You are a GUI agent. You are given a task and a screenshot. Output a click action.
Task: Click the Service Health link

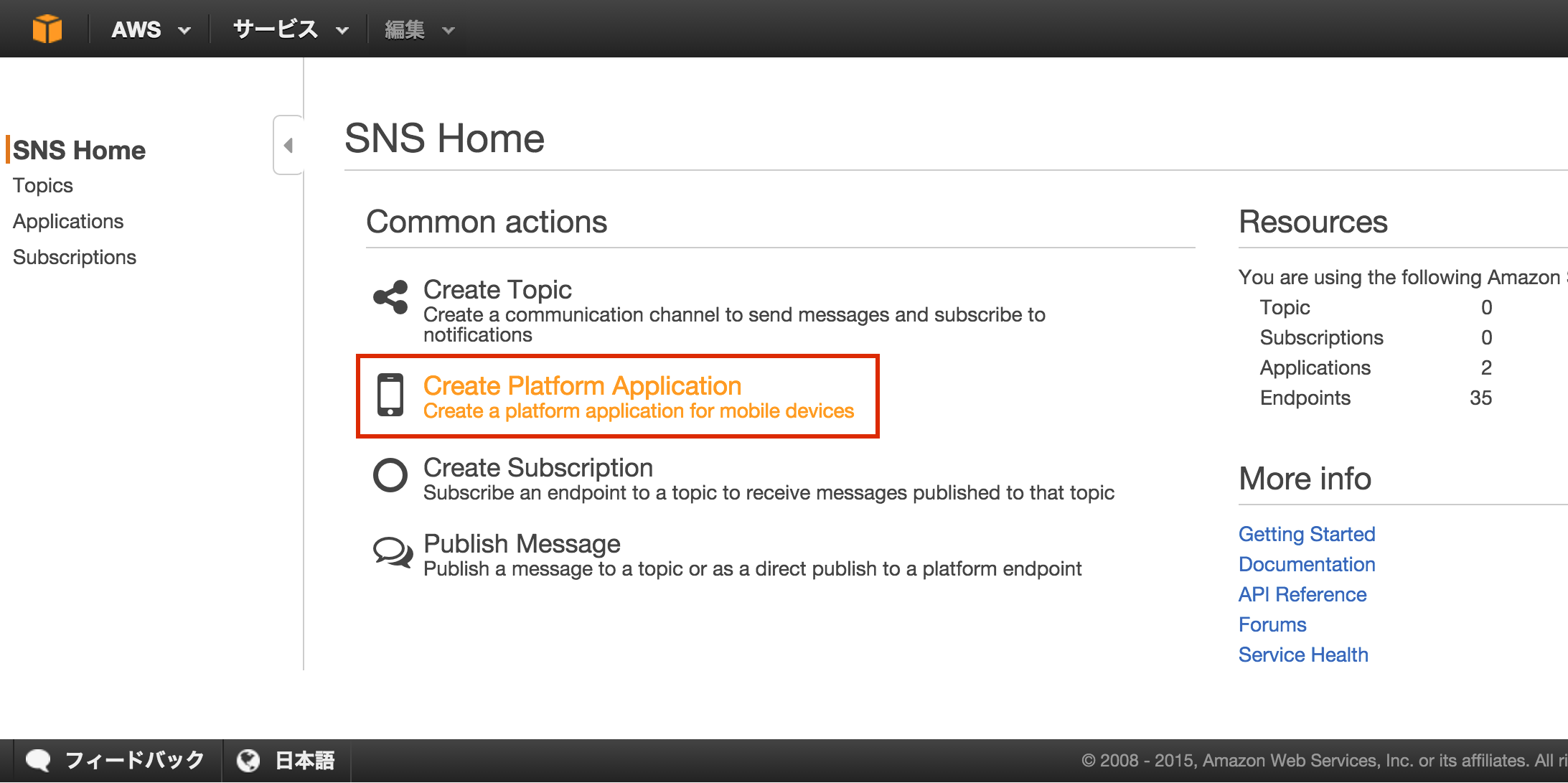(1302, 655)
